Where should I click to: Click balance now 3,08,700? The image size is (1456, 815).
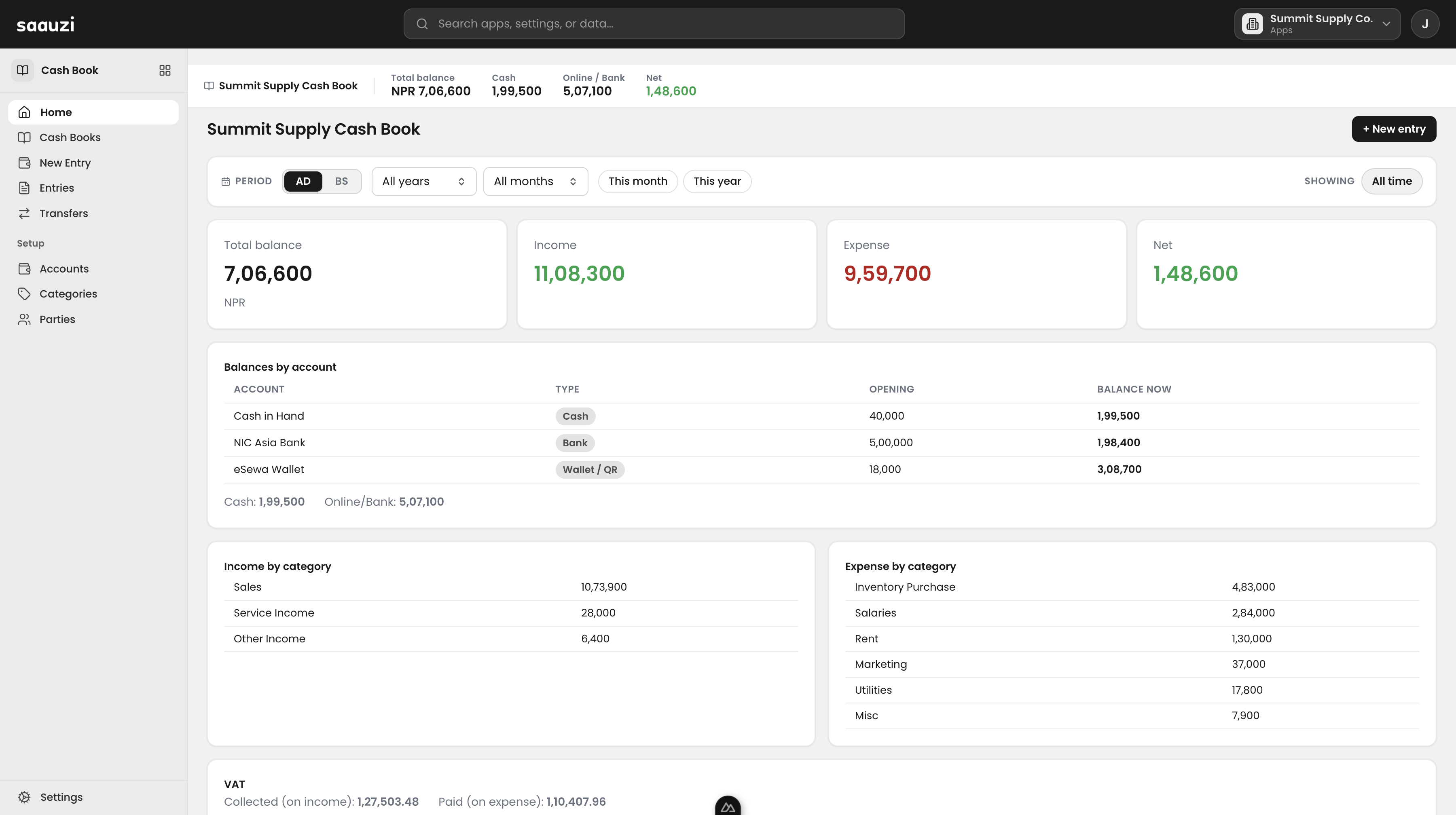(1119, 469)
